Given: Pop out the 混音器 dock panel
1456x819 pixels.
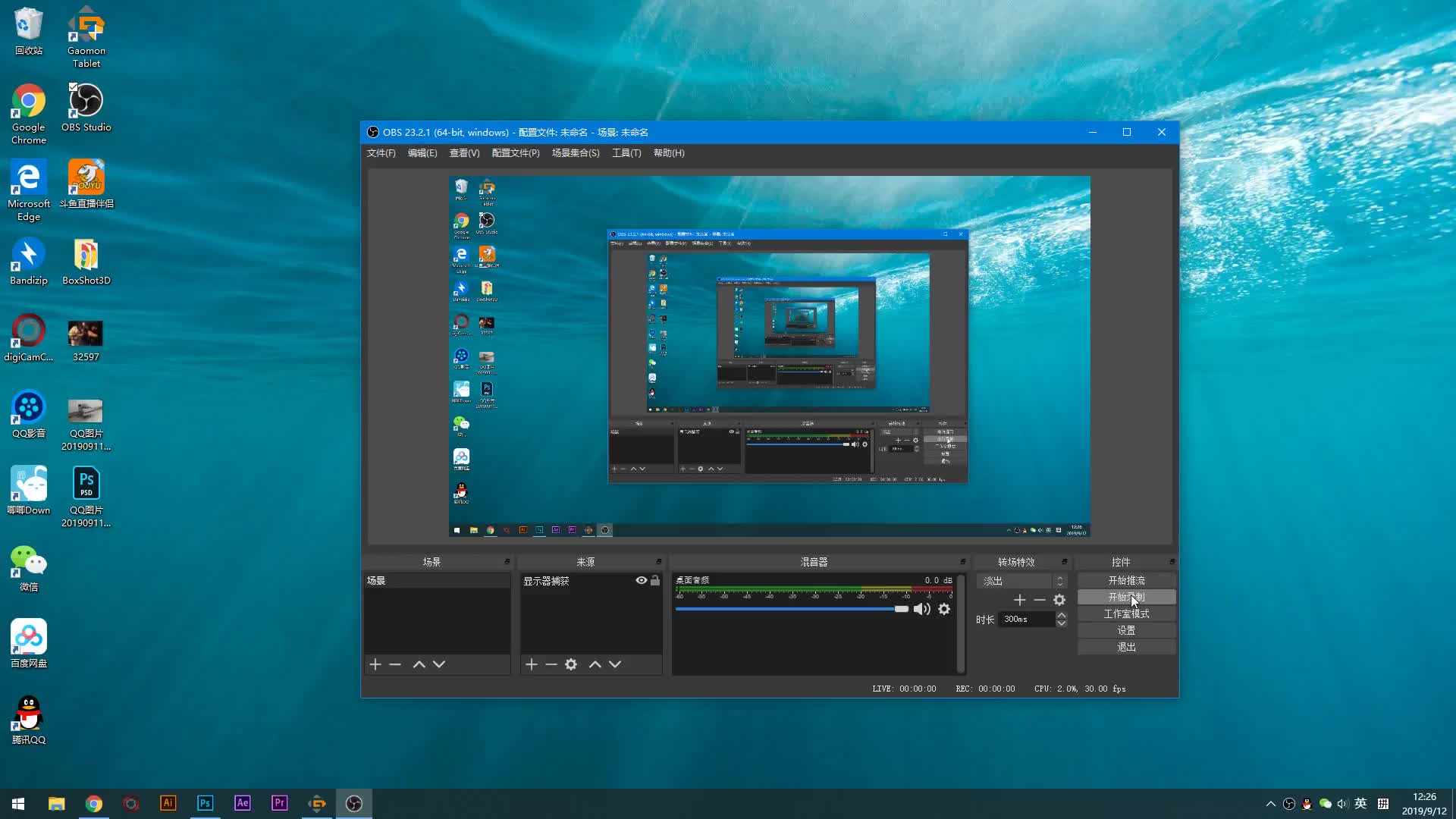Looking at the screenshot, I should 962,562.
